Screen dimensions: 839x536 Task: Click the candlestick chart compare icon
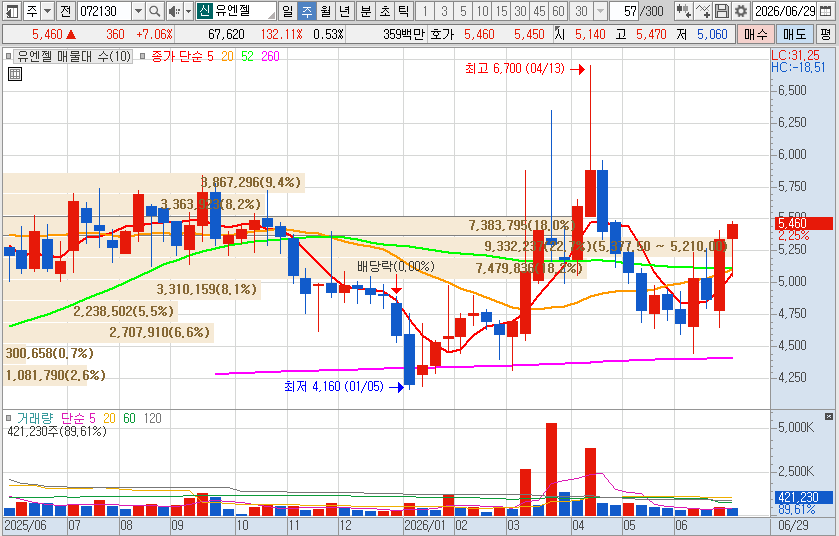(x=683, y=11)
